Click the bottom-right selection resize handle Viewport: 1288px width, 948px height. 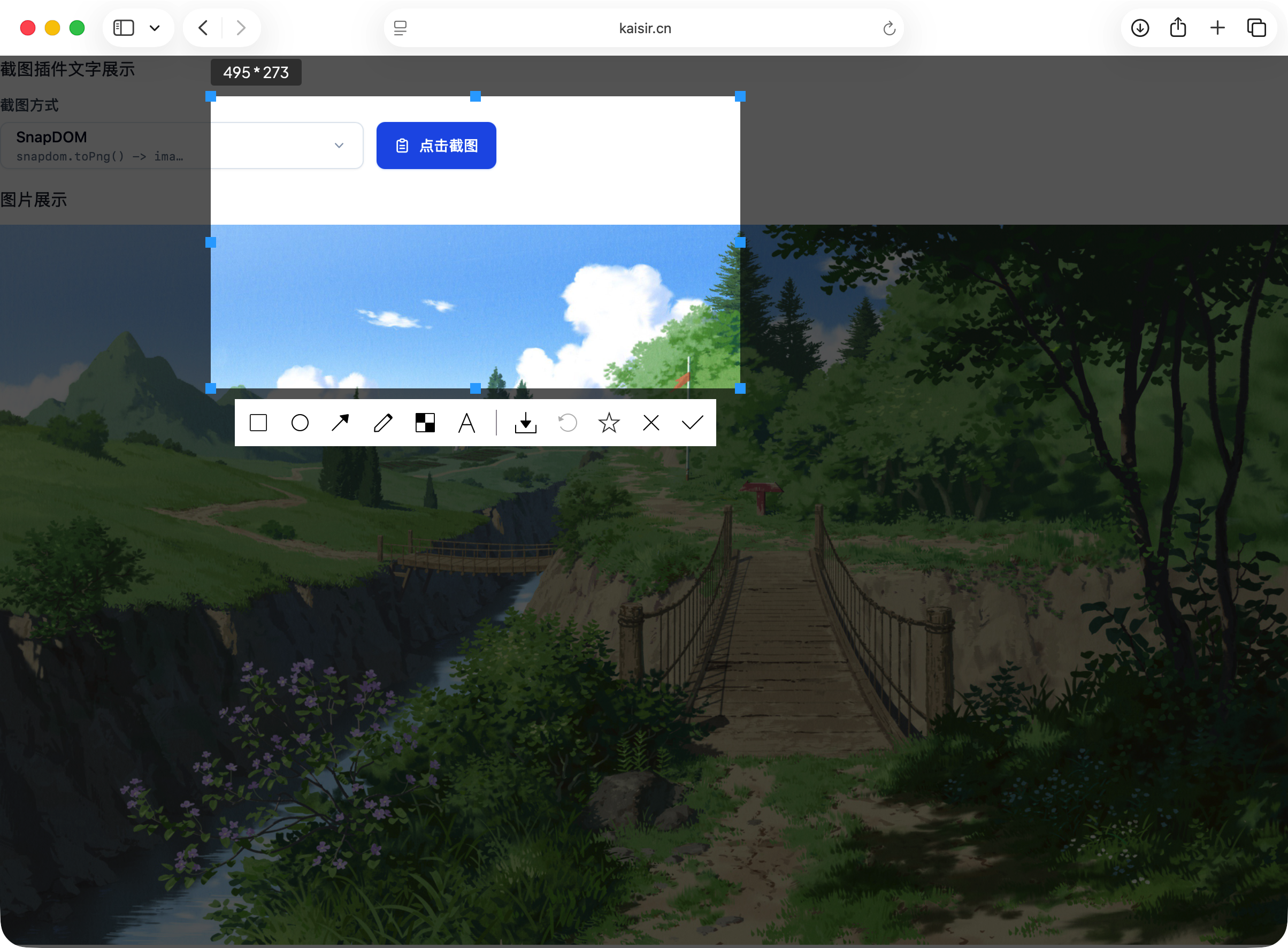point(740,388)
